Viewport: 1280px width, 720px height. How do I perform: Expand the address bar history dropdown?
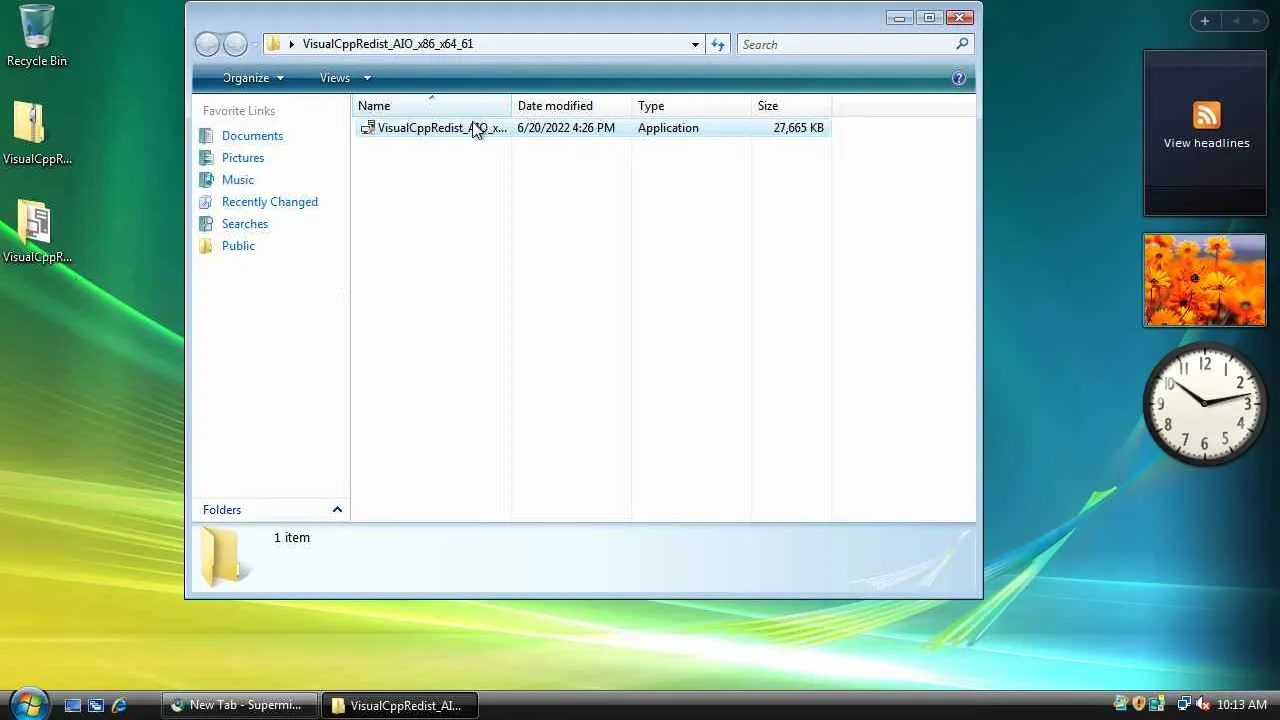(695, 44)
